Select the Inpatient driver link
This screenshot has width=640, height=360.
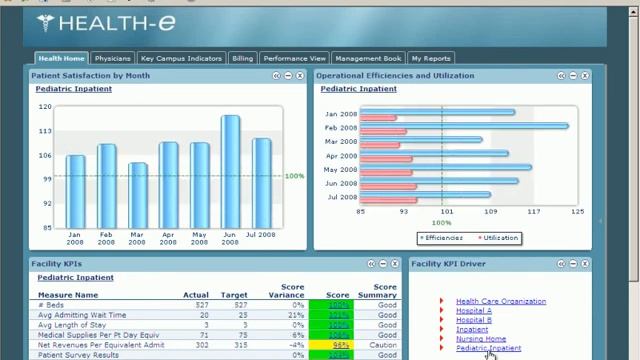(472, 329)
